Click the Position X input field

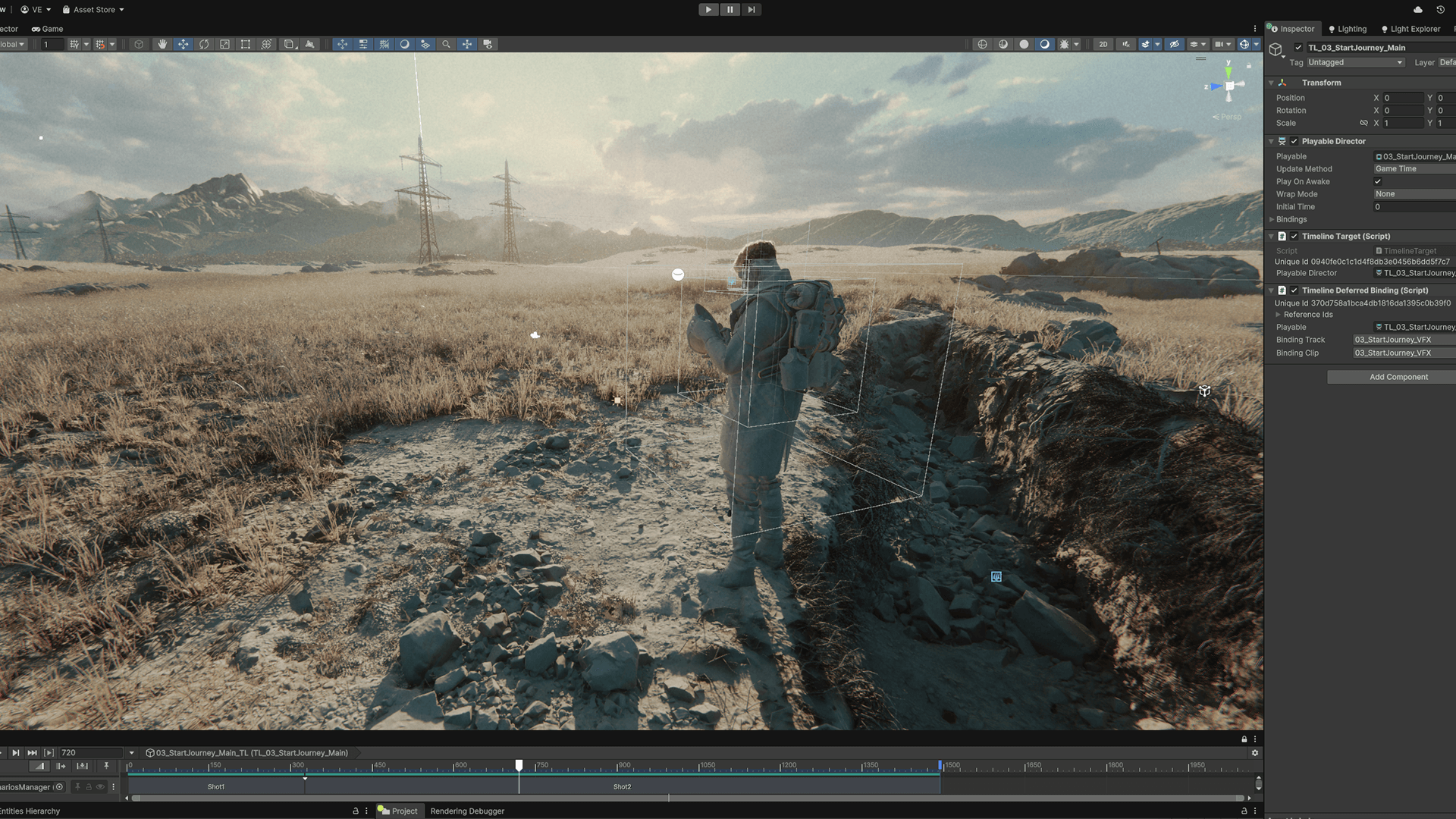(x=1404, y=98)
